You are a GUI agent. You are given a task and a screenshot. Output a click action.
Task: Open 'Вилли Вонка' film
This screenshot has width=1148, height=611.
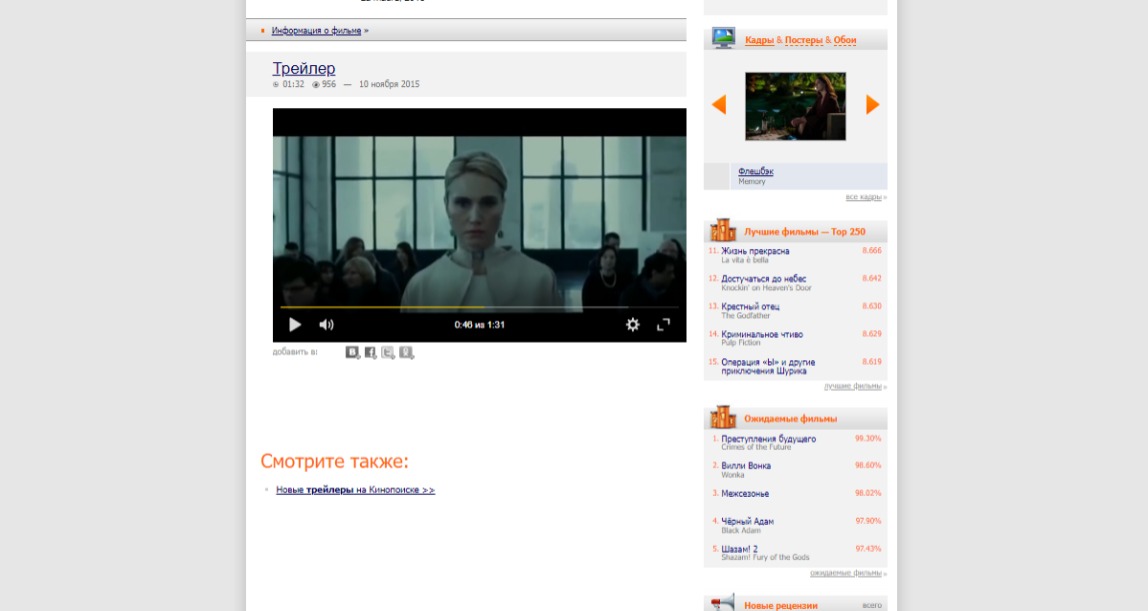tap(746, 466)
